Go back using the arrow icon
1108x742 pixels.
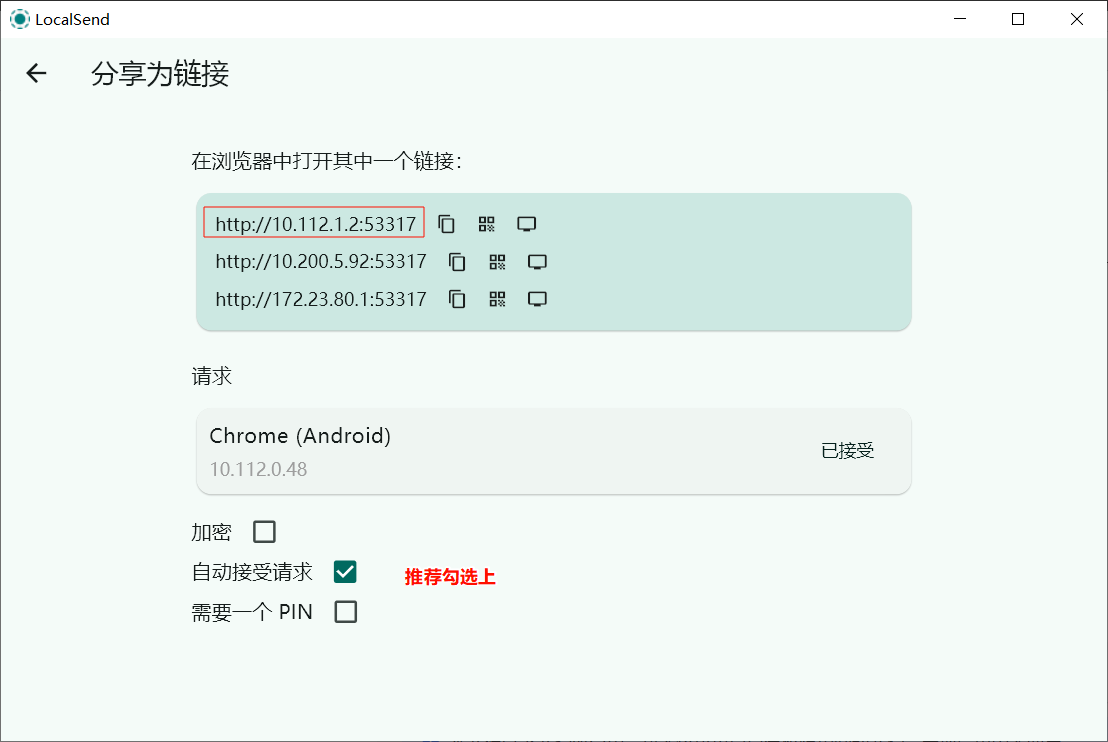(x=37, y=73)
